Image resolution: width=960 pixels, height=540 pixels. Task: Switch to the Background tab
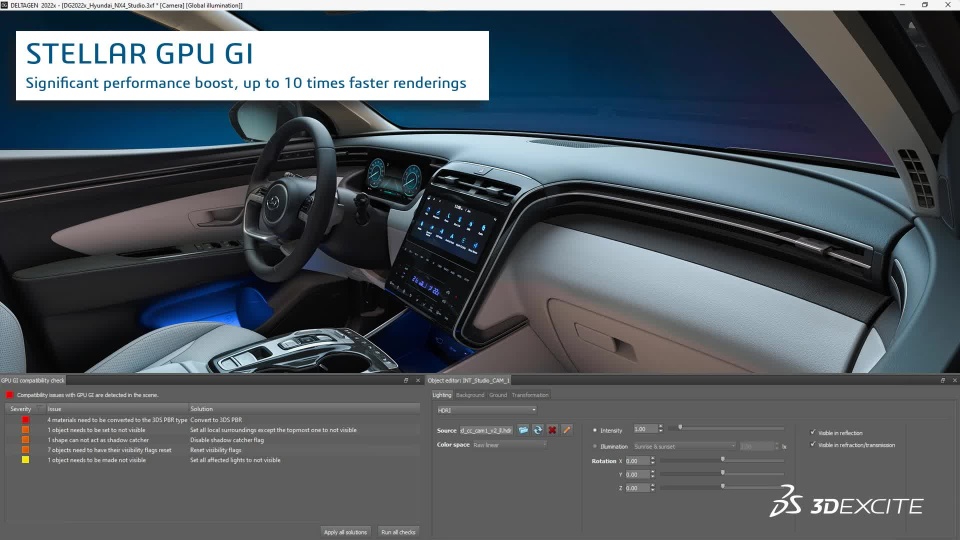[470, 395]
